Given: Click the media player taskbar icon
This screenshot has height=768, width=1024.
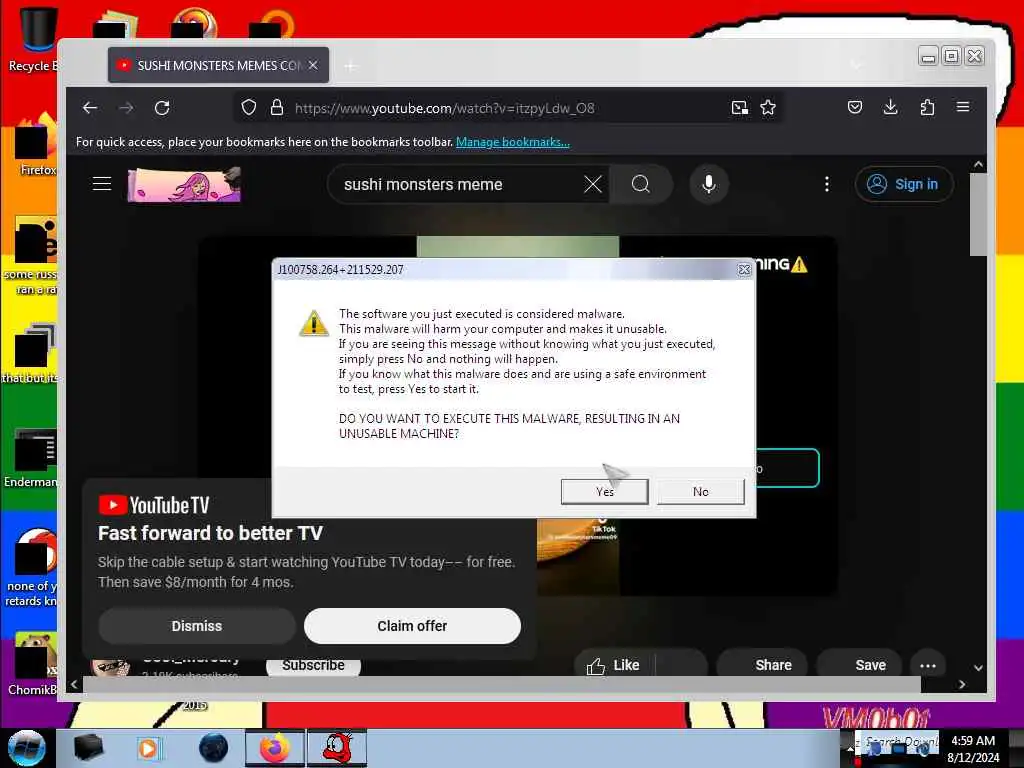Looking at the screenshot, I should pos(148,748).
